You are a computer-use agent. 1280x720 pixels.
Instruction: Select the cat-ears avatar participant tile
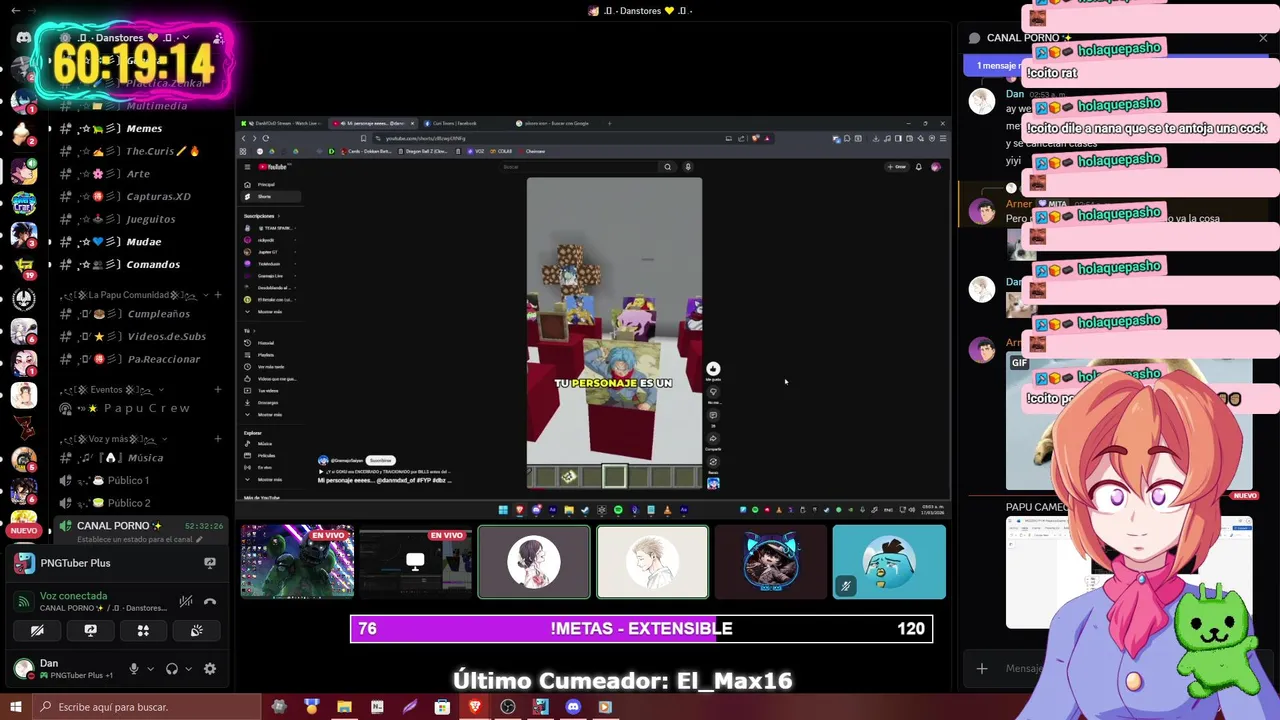click(771, 562)
